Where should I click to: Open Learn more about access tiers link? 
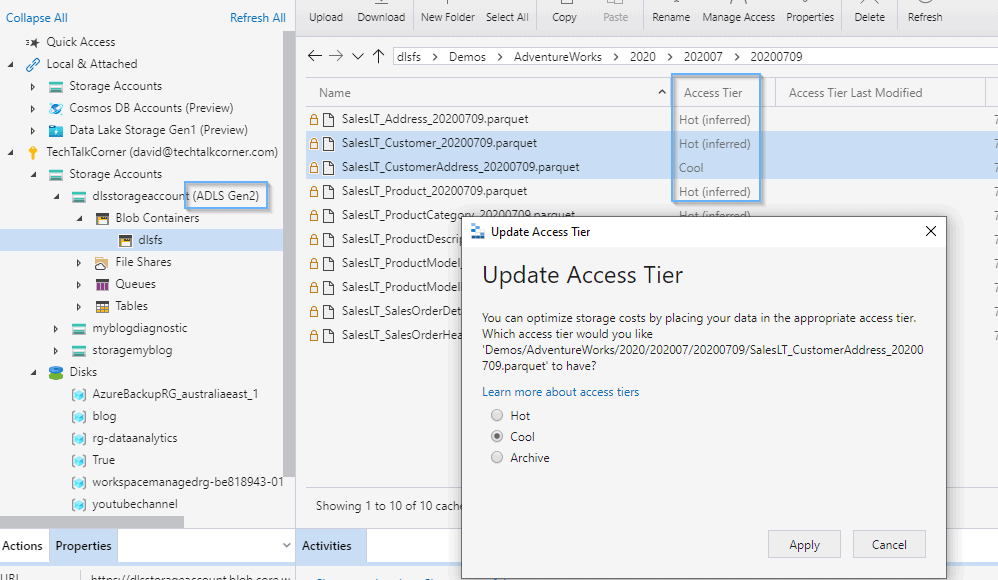click(x=560, y=392)
